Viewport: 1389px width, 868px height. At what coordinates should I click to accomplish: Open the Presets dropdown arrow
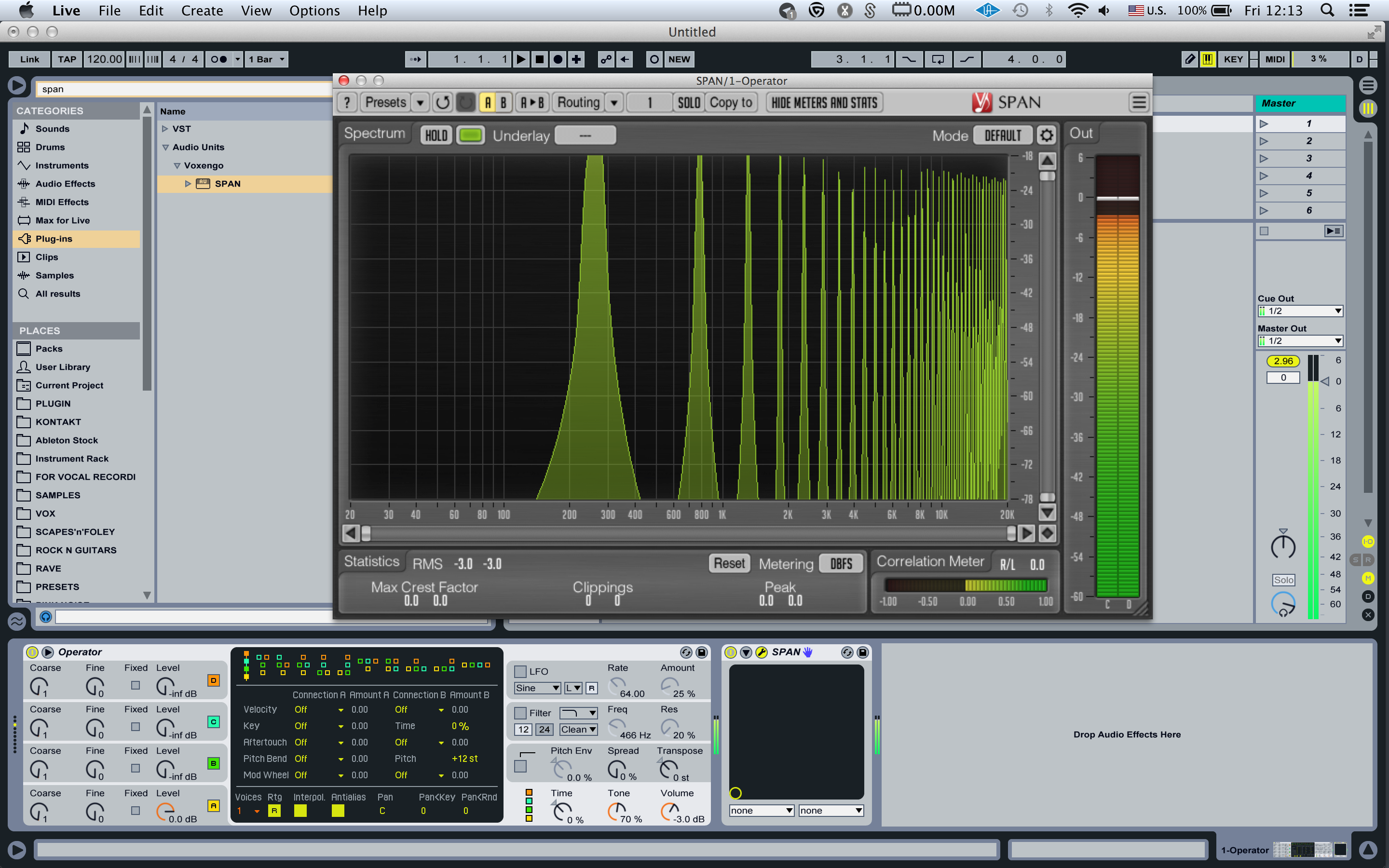pos(420,103)
